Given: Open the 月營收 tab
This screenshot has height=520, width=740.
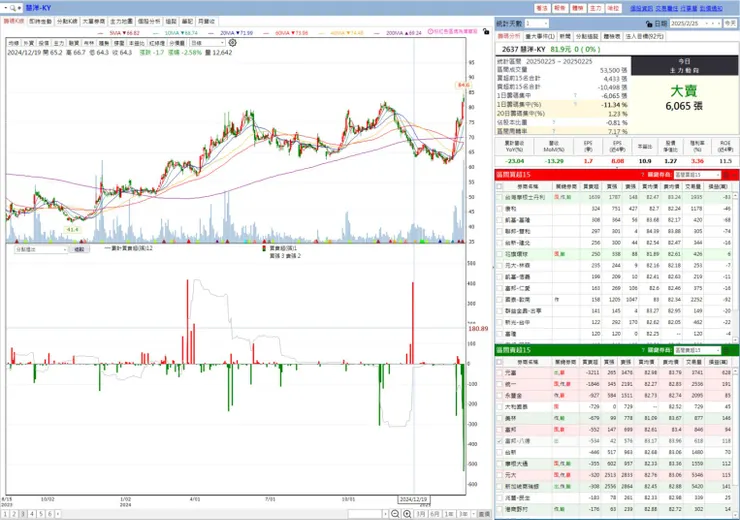Looking at the screenshot, I should coord(207,22).
